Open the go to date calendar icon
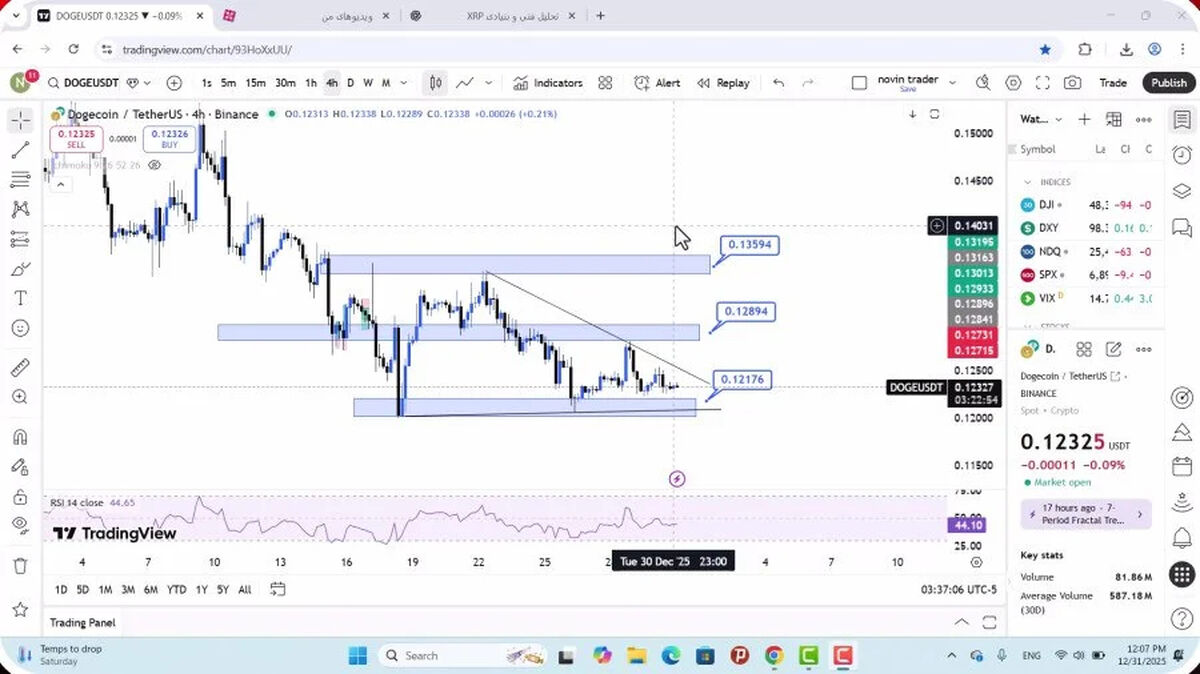This screenshot has height=674, width=1200. (x=278, y=589)
